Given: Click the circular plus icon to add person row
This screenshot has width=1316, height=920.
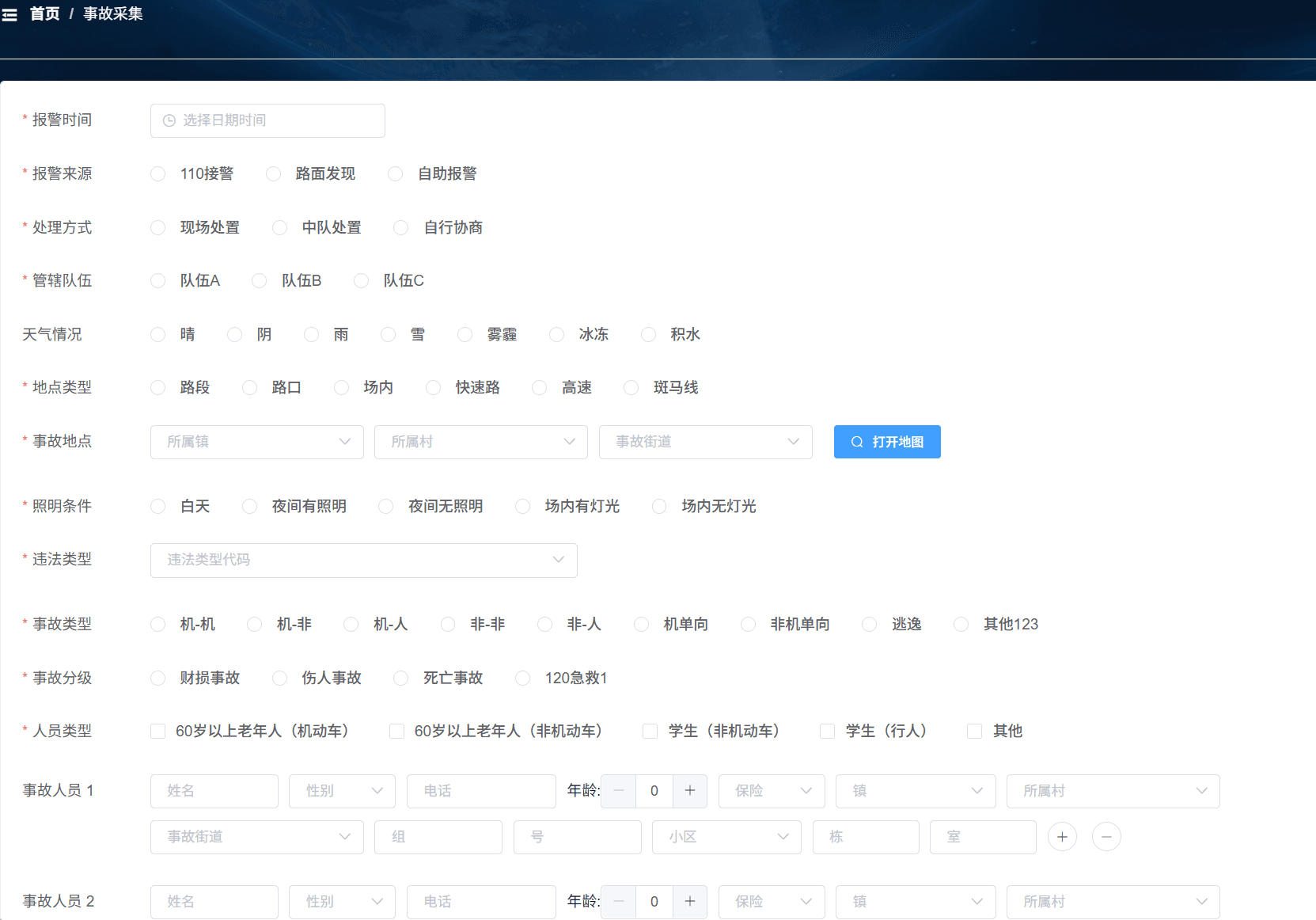Looking at the screenshot, I should pos(1062,837).
